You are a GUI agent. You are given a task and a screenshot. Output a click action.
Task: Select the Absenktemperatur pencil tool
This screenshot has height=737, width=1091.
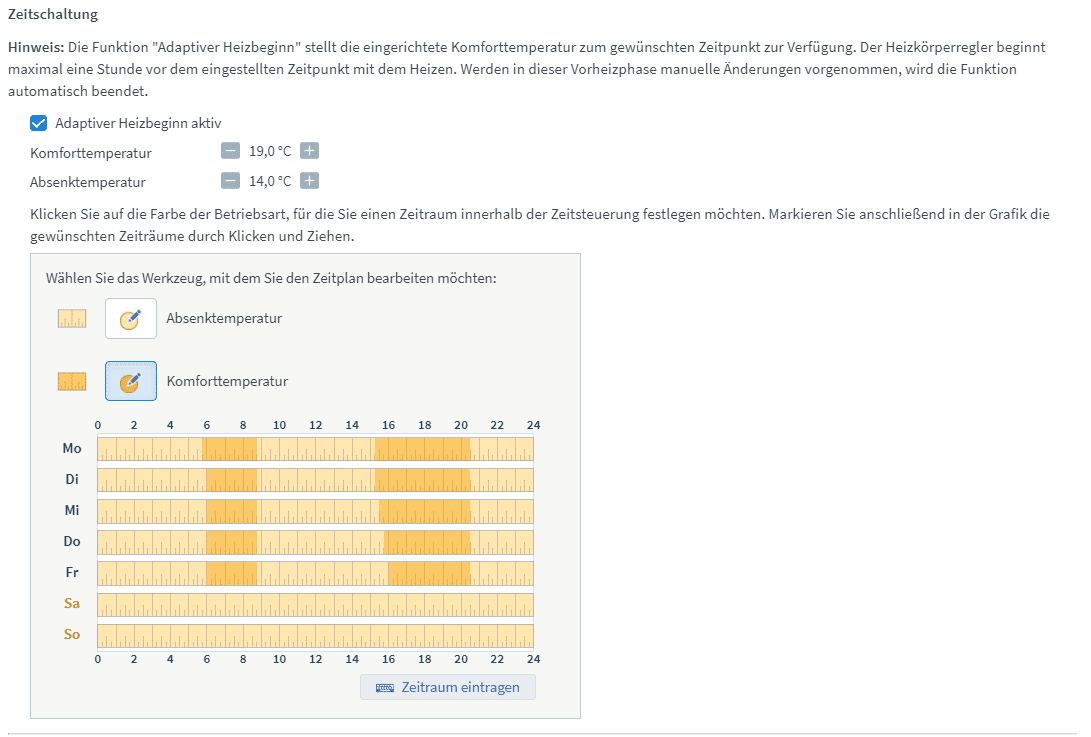coord(131,319)
